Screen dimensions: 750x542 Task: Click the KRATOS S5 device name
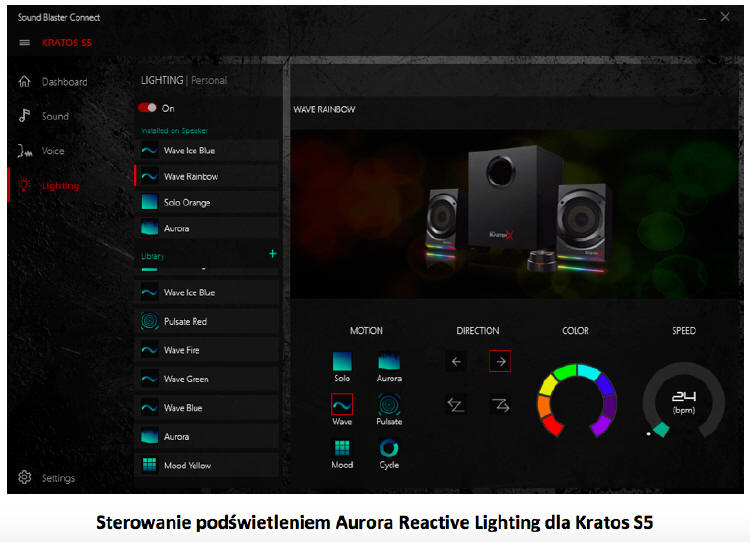click(x=66, y=43)
